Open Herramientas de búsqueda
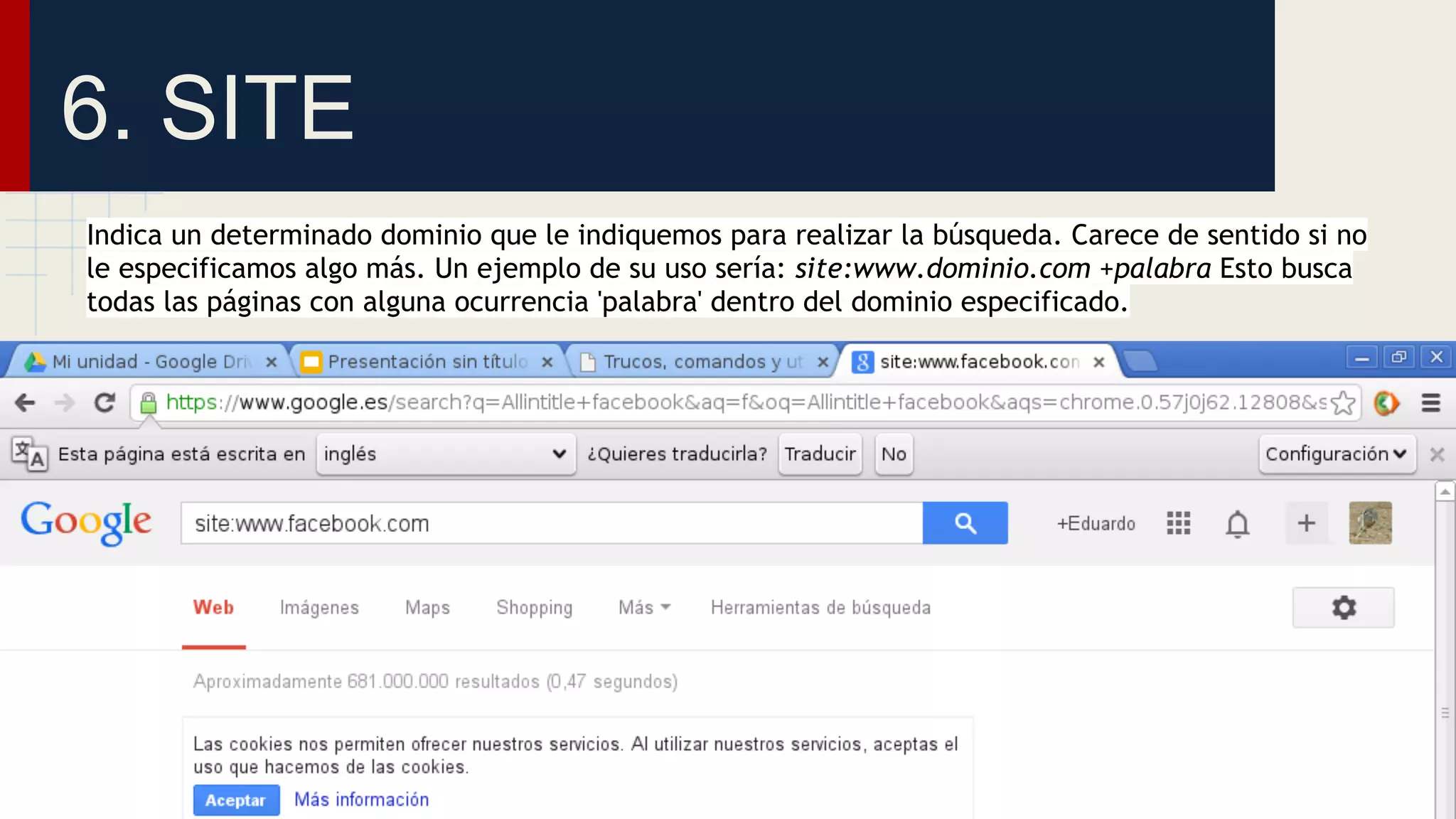This screenshot has width=1456, height=819. (x=820, y=608)
